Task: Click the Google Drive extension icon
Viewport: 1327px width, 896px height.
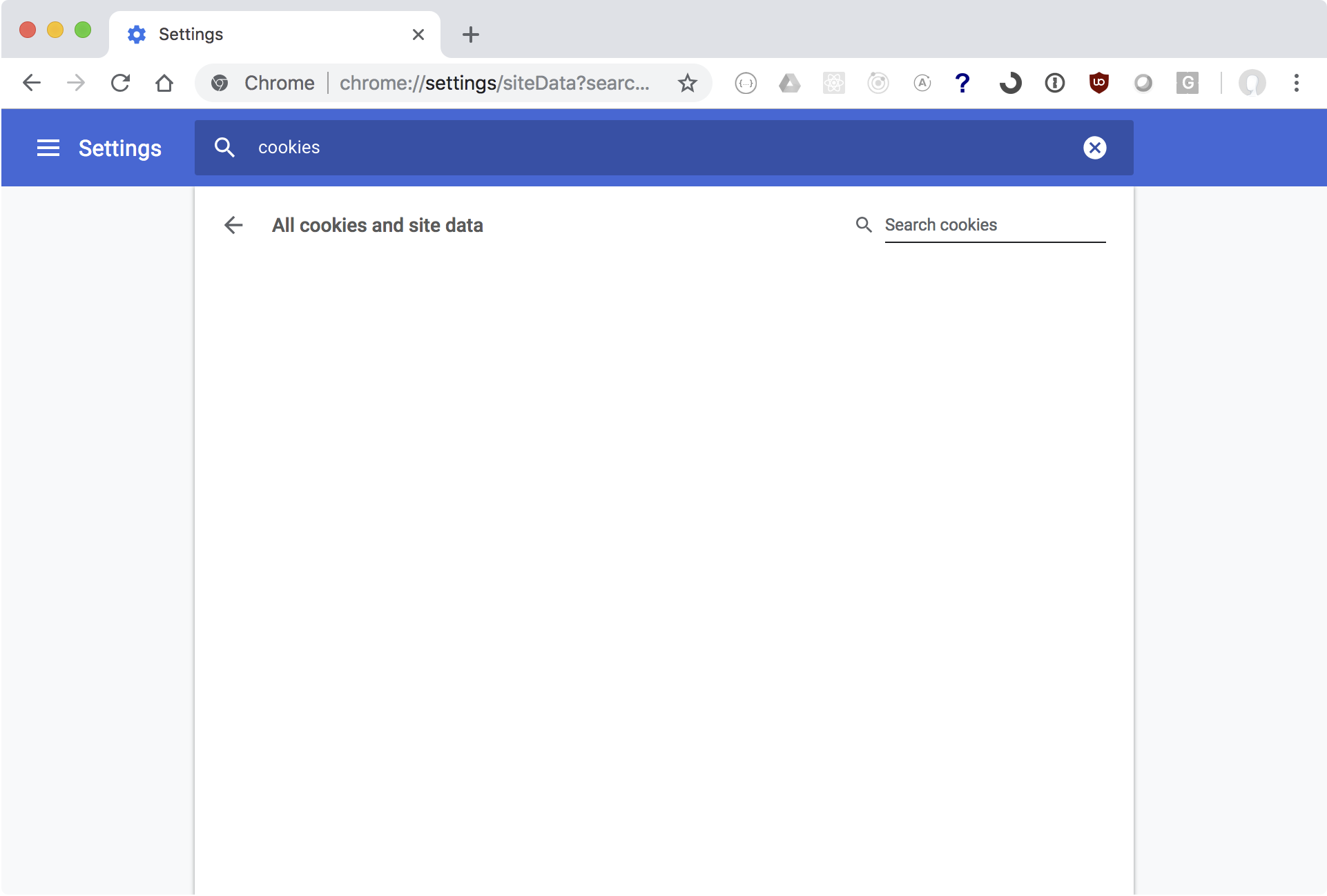Action: [789, 84]
